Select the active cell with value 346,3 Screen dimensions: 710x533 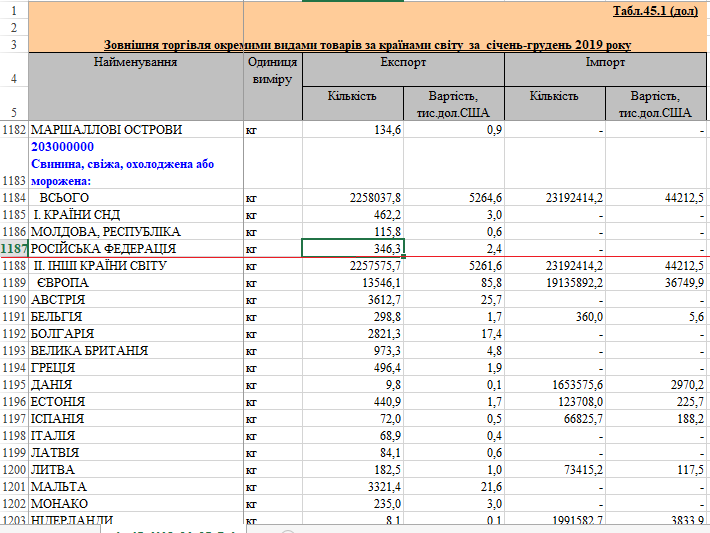[353, 248]
